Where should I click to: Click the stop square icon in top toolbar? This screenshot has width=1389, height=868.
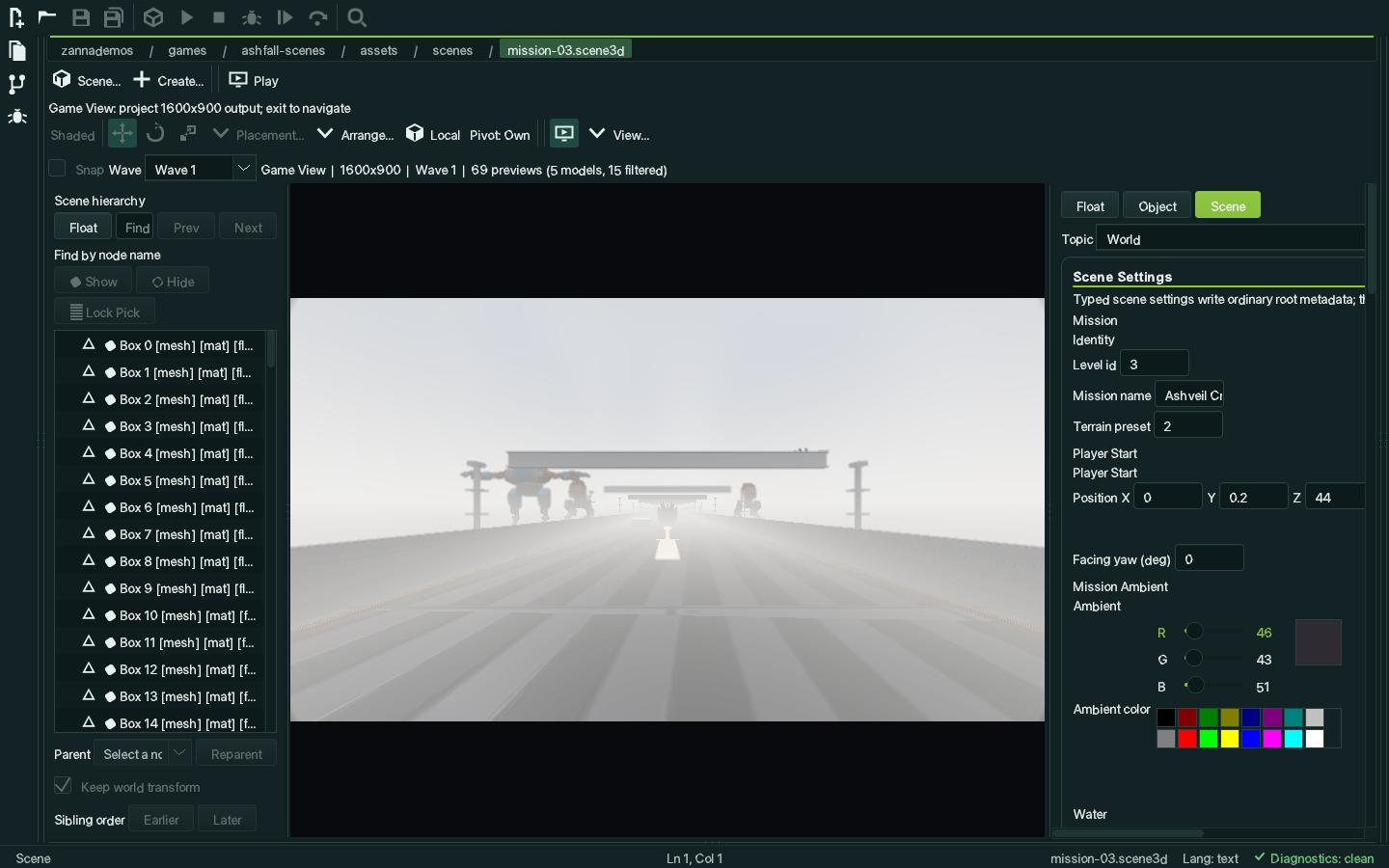click(x=219, y=17)
